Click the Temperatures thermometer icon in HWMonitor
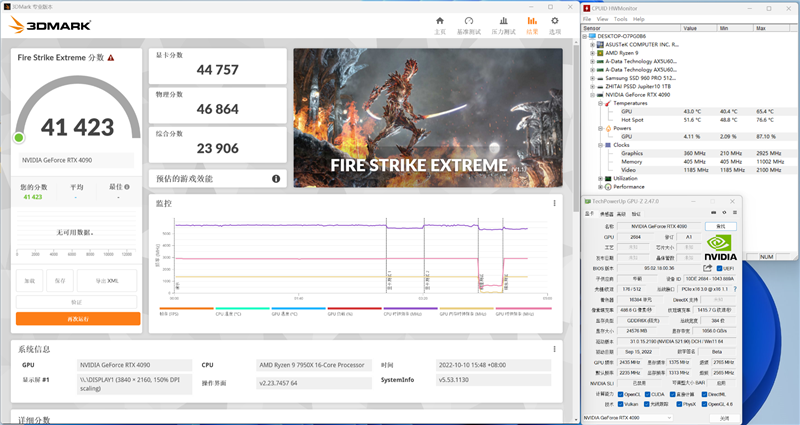Screen dimensions: 800x425 click(x=608, y=103)
